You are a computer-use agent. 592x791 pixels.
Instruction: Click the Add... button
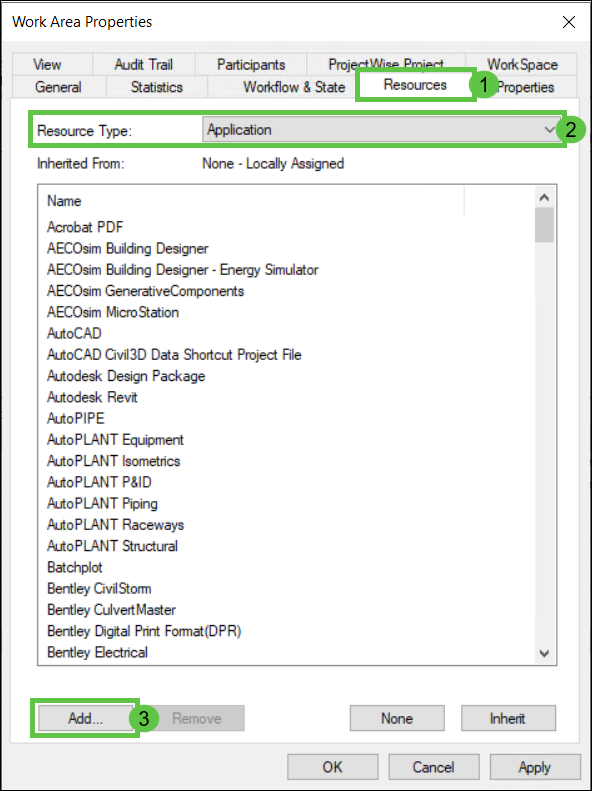point(85,718)
